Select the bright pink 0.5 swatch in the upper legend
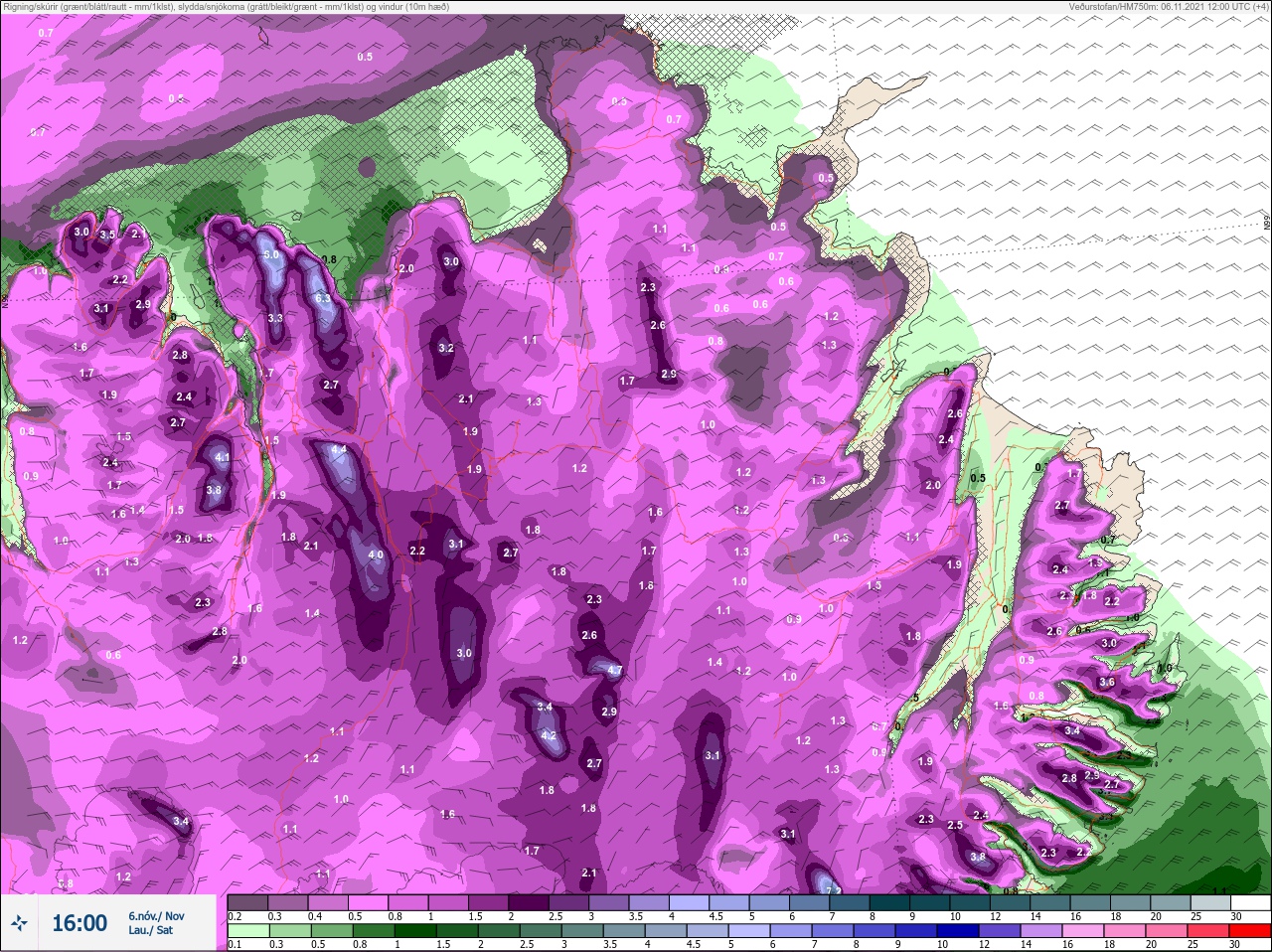The width and height of the screenshot is (1272, 952). tap(368, 903)
